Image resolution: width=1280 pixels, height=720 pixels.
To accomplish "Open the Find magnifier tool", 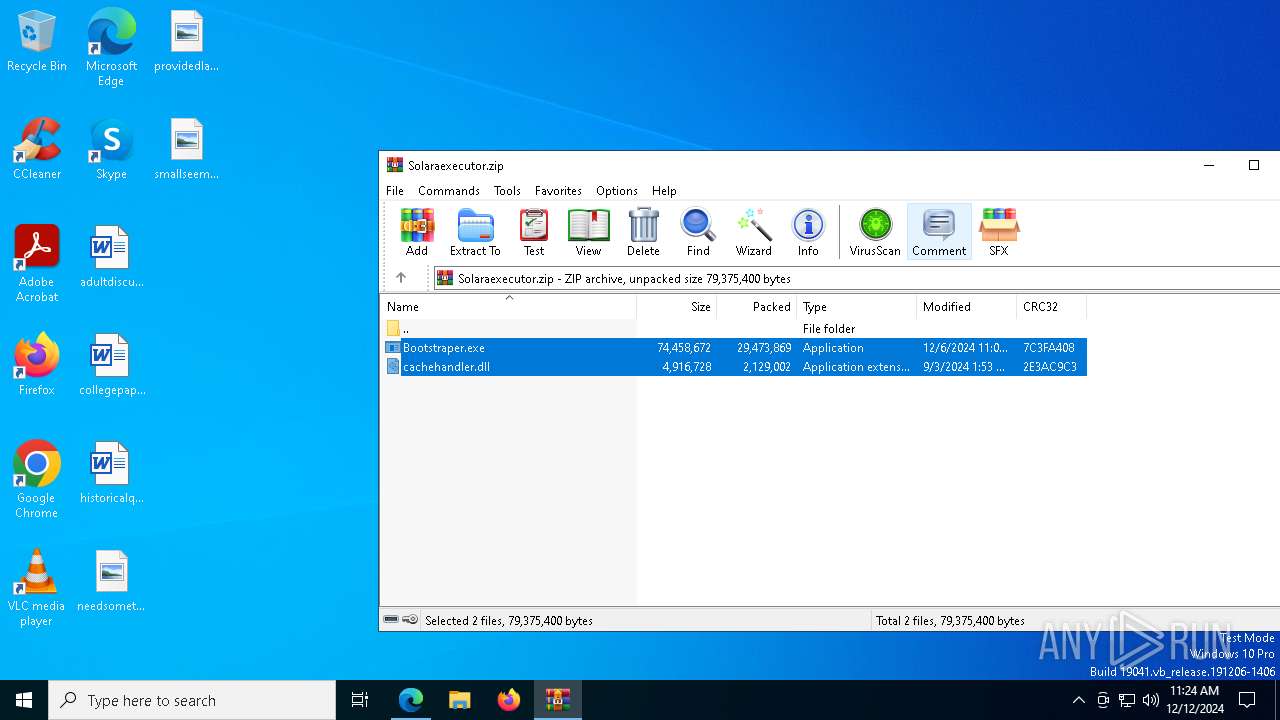I will (x=698, y=232).
